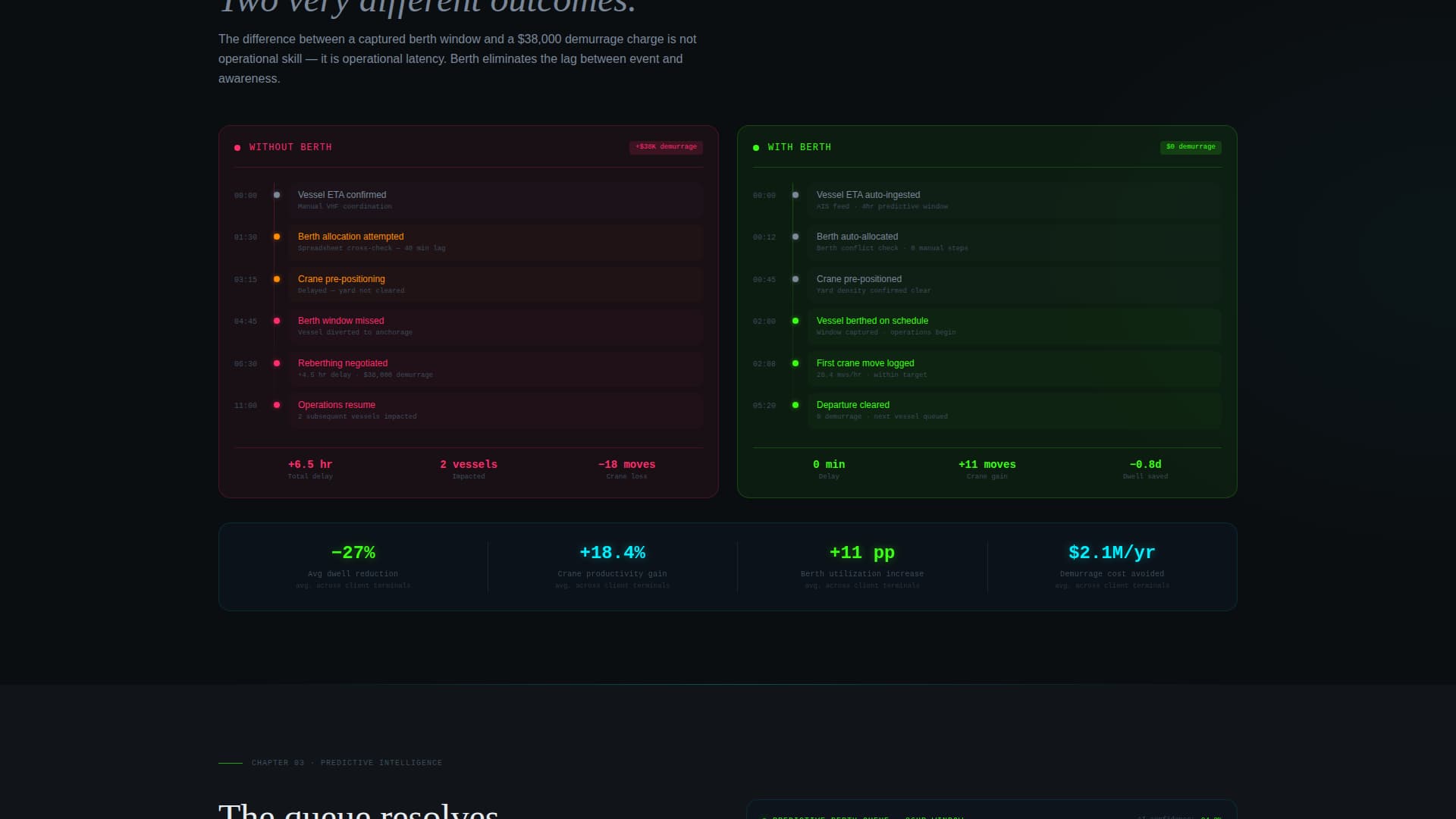Click the 2 vessels impacted stat
Screen dimensions: 1456x819
coord(469,464)
